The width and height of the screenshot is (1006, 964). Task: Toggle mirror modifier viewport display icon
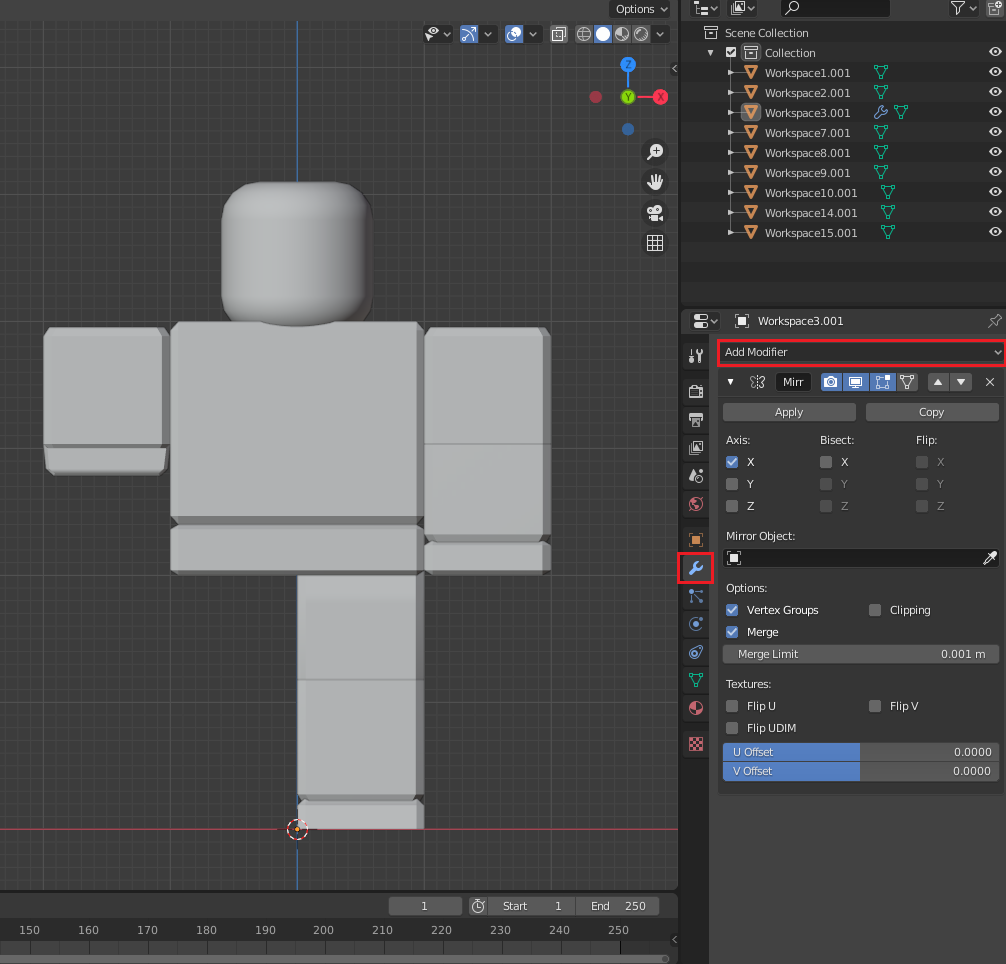[855, 382]
